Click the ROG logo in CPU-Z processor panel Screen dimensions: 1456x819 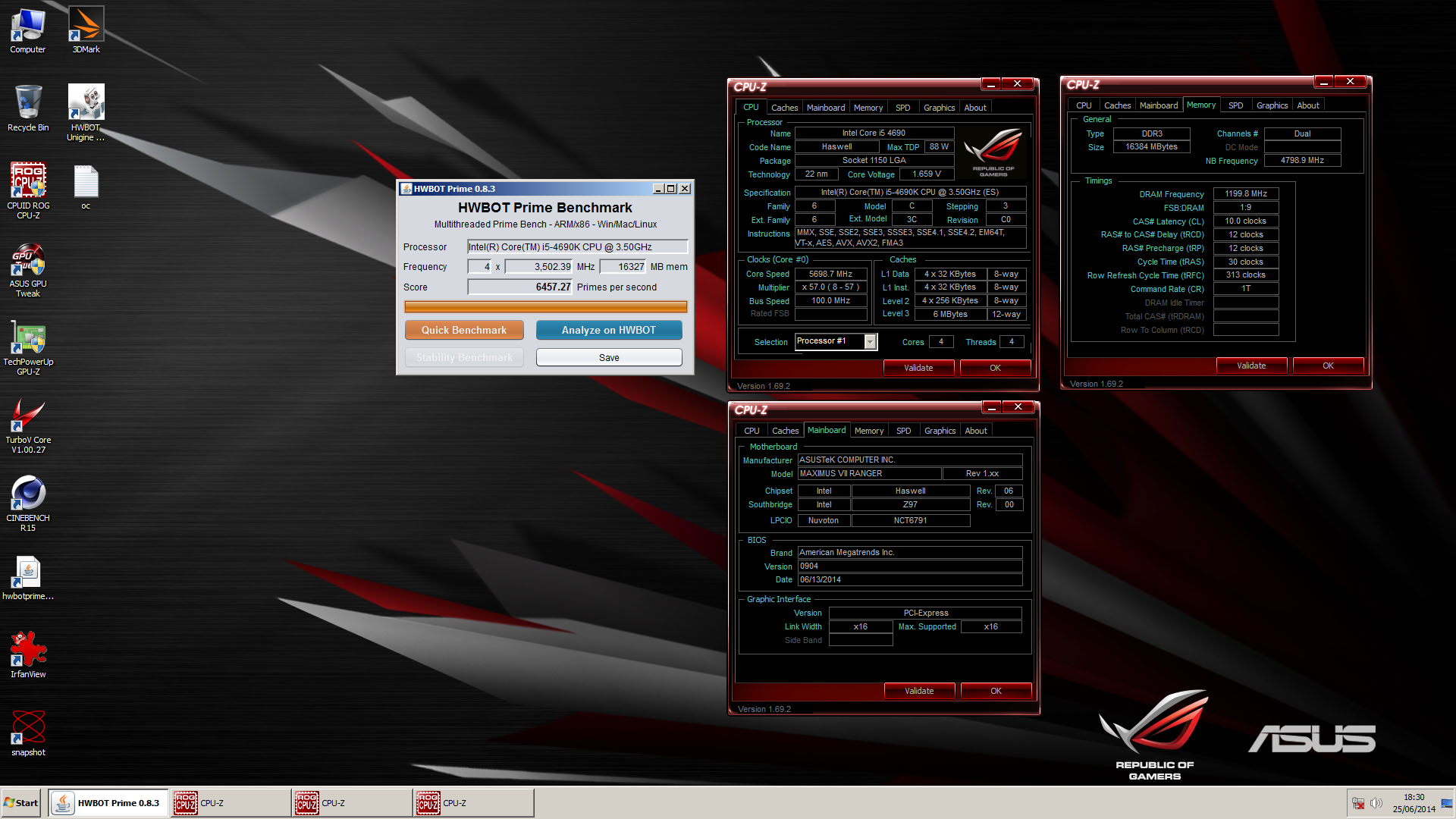[x=993, y=152]
